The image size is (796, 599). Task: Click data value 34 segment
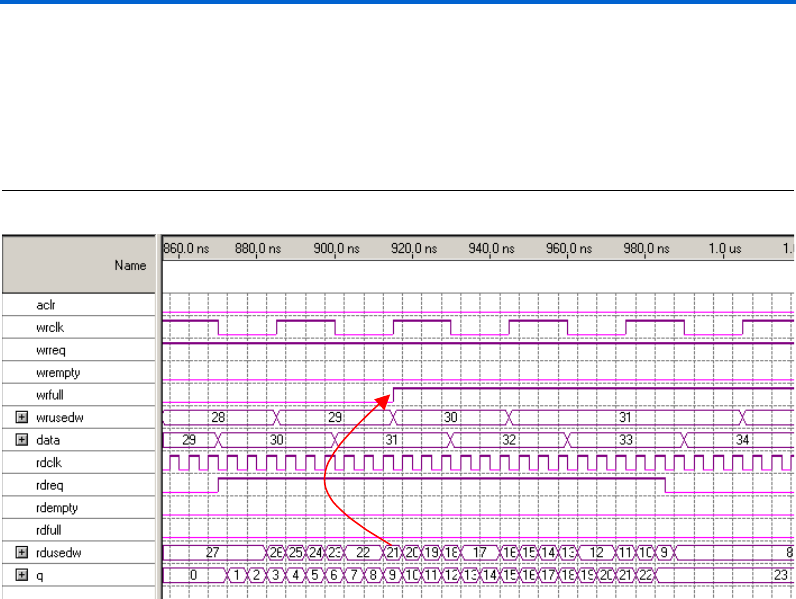point(740,440)
